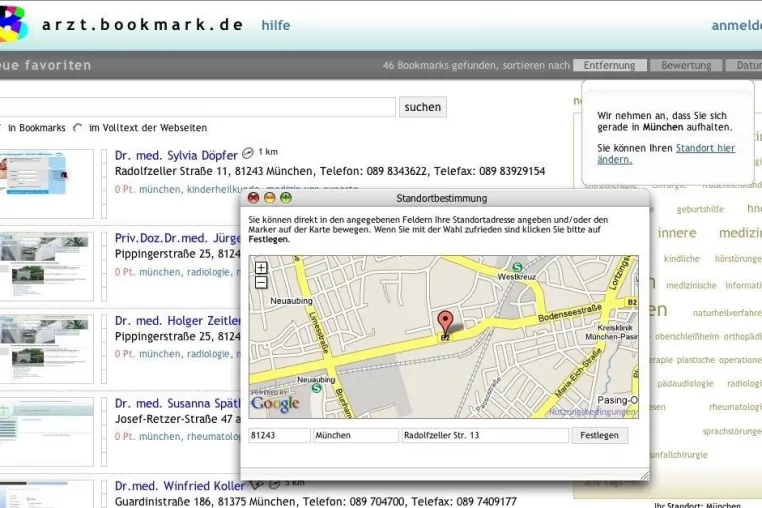Click compass icon next to Sylvia Döpfer
This screenshot has height=508, width=762.
tap(248, 153)
